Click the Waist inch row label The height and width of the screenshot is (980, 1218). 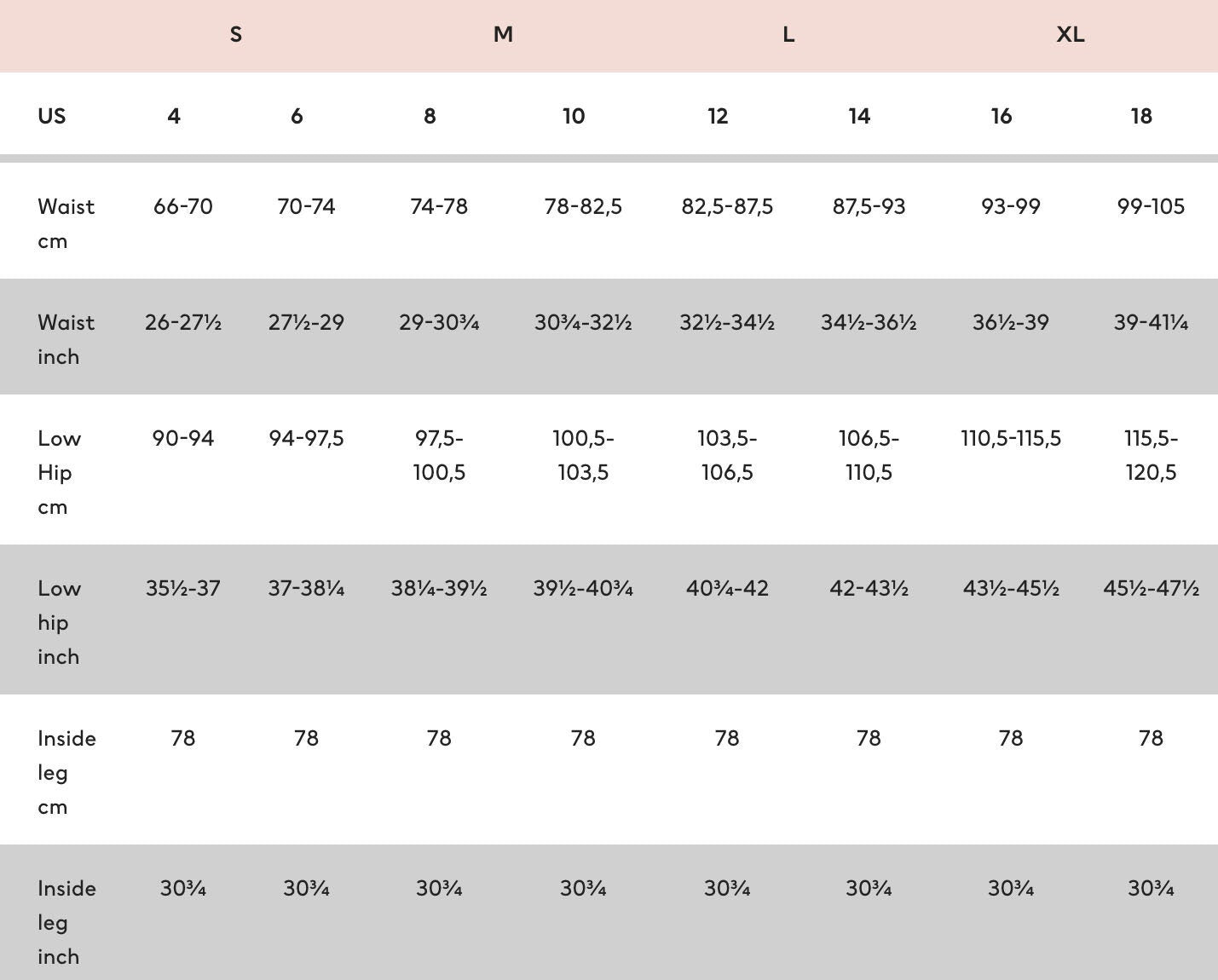66,339
